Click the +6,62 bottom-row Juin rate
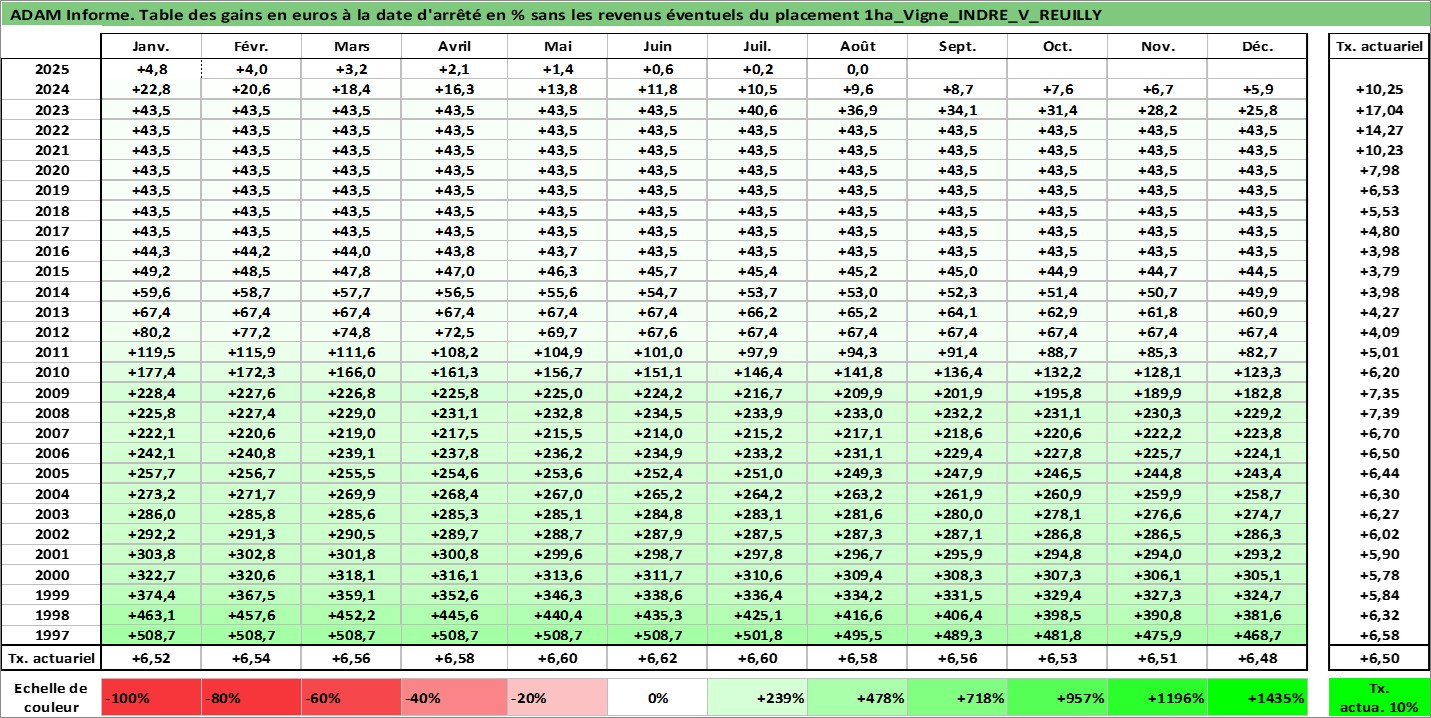Image resolution: width=1431 pixels, height=718 pixels. 657,658
